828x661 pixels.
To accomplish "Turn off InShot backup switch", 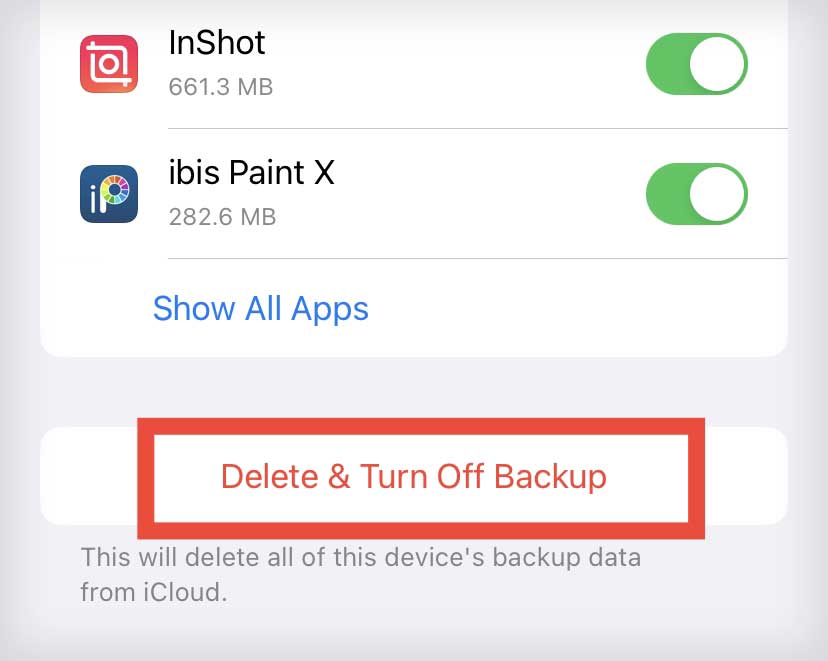I will point(697,64).
